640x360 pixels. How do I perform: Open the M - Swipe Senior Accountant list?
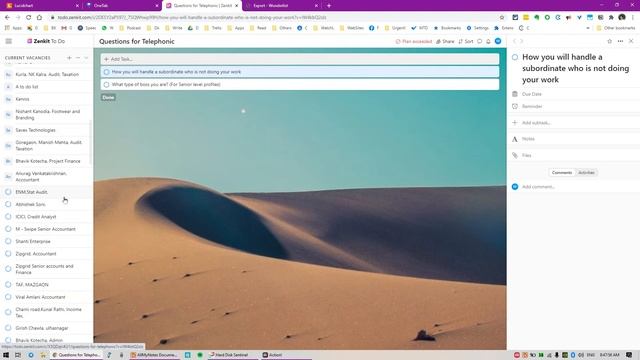46,229
